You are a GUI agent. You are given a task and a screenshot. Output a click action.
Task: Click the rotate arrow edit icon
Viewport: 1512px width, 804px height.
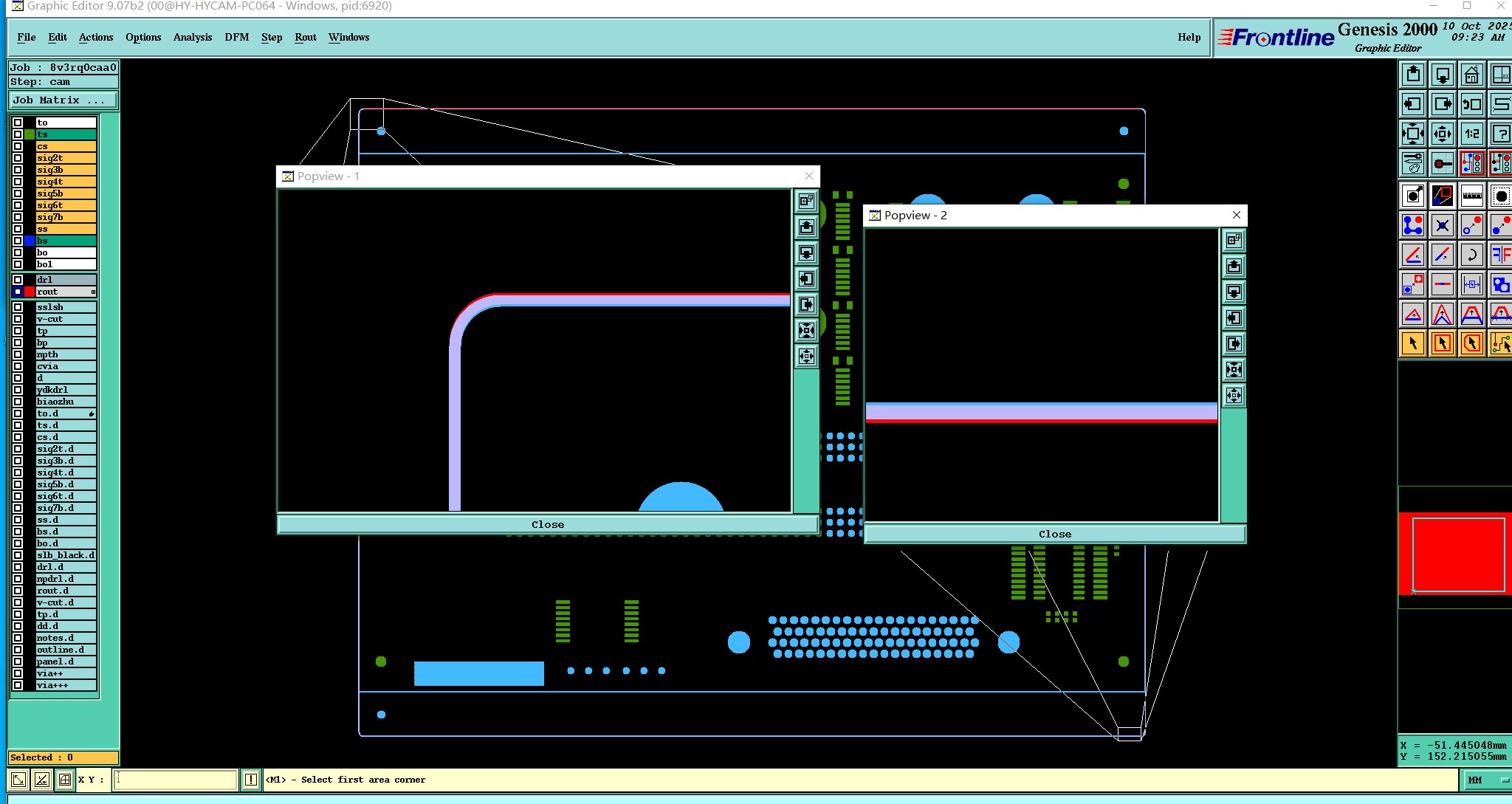tap(1471, 255)
